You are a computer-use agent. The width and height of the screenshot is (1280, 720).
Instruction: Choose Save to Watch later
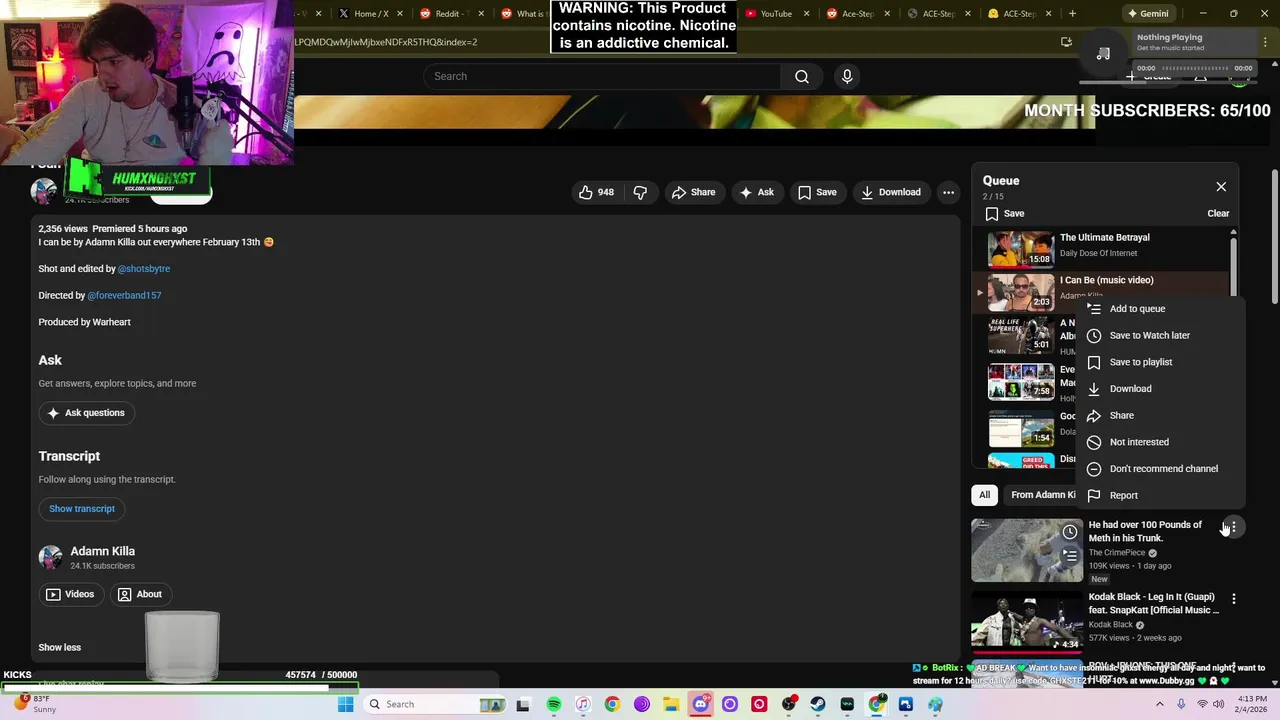coord(1161,335)
